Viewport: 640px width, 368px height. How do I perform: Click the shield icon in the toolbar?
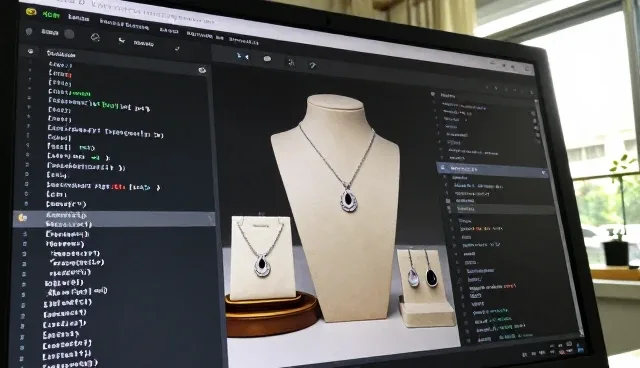29,31
